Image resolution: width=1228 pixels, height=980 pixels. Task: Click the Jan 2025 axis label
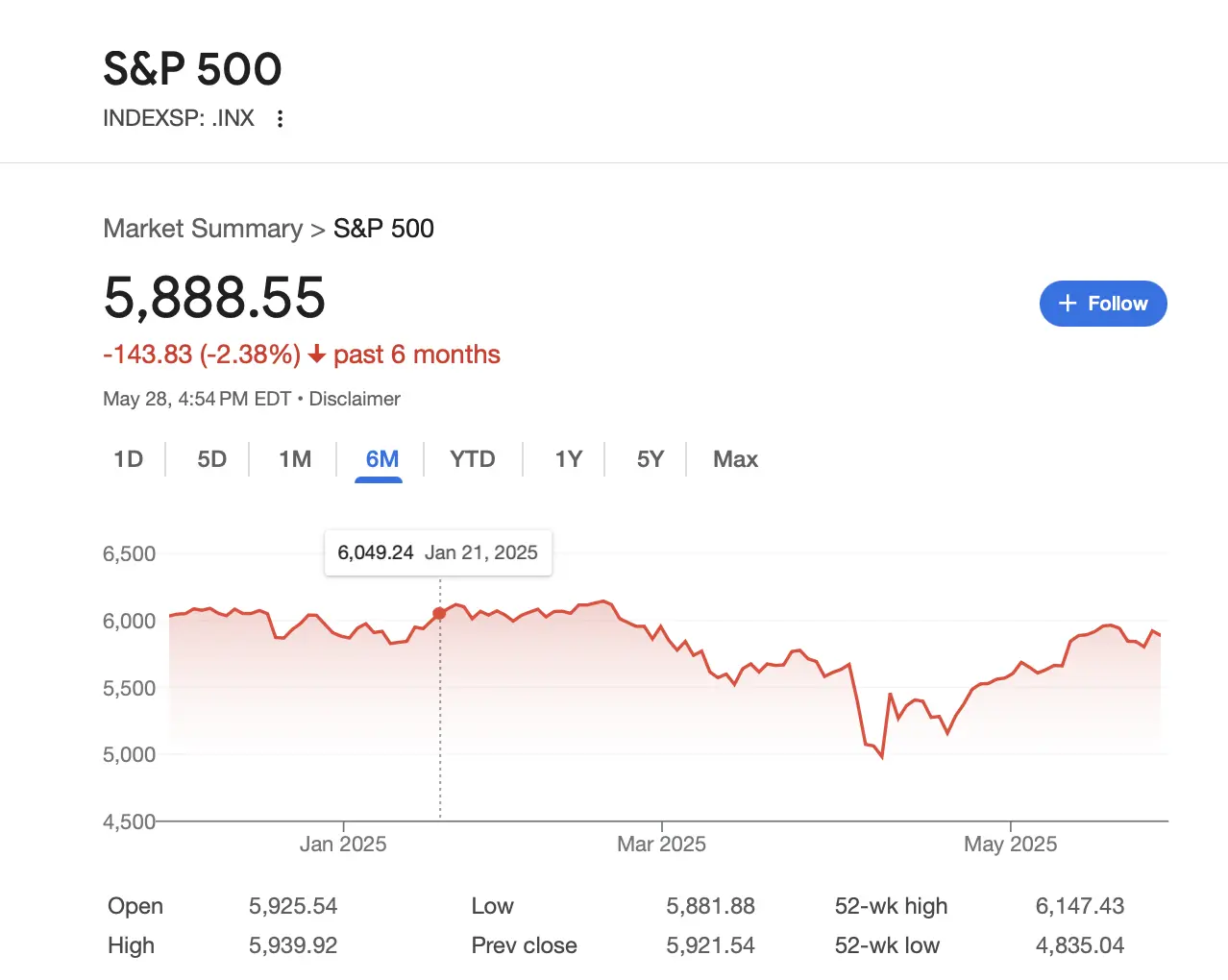[x=343, y=844]
